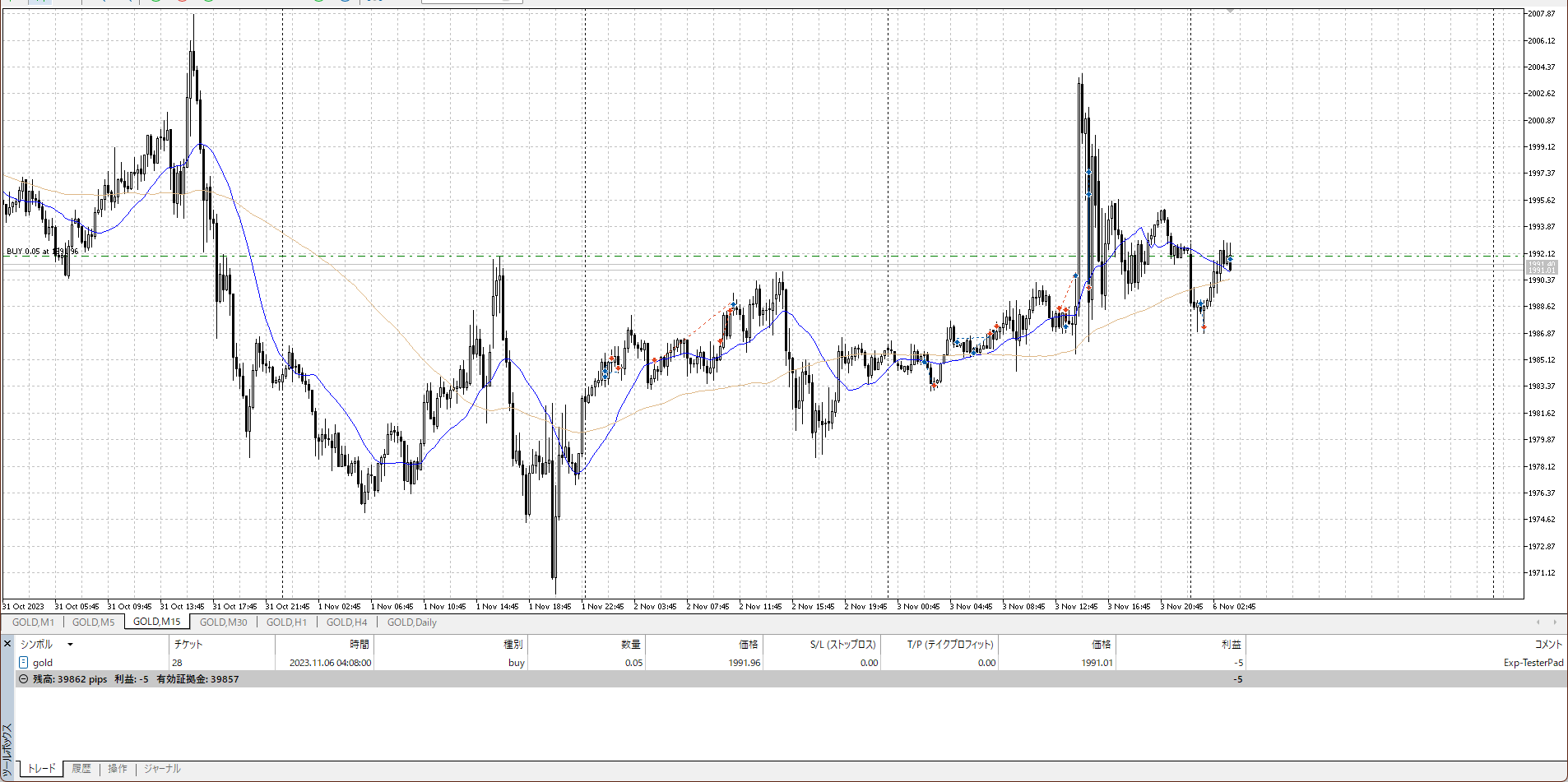Switch to the GOLD,M5 chart tab
This screenshot has height=782, width=1568.
point(94,622)
